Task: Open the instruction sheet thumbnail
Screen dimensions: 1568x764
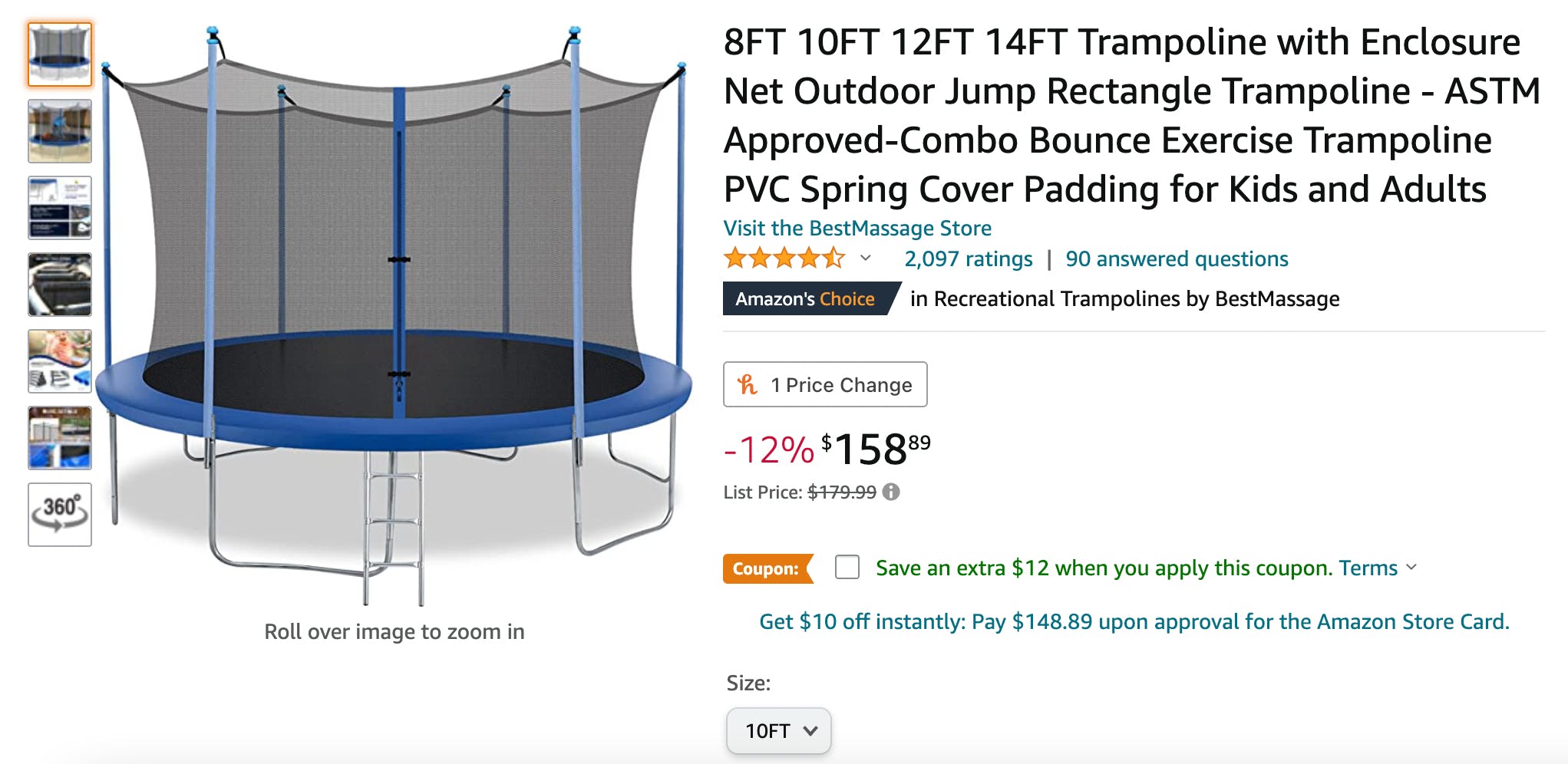Action: 59,207
